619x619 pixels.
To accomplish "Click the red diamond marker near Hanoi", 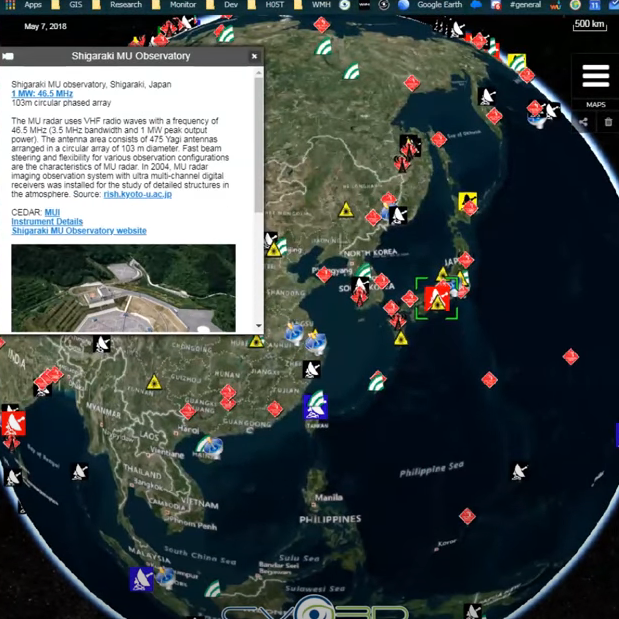I will coord(188,411).
